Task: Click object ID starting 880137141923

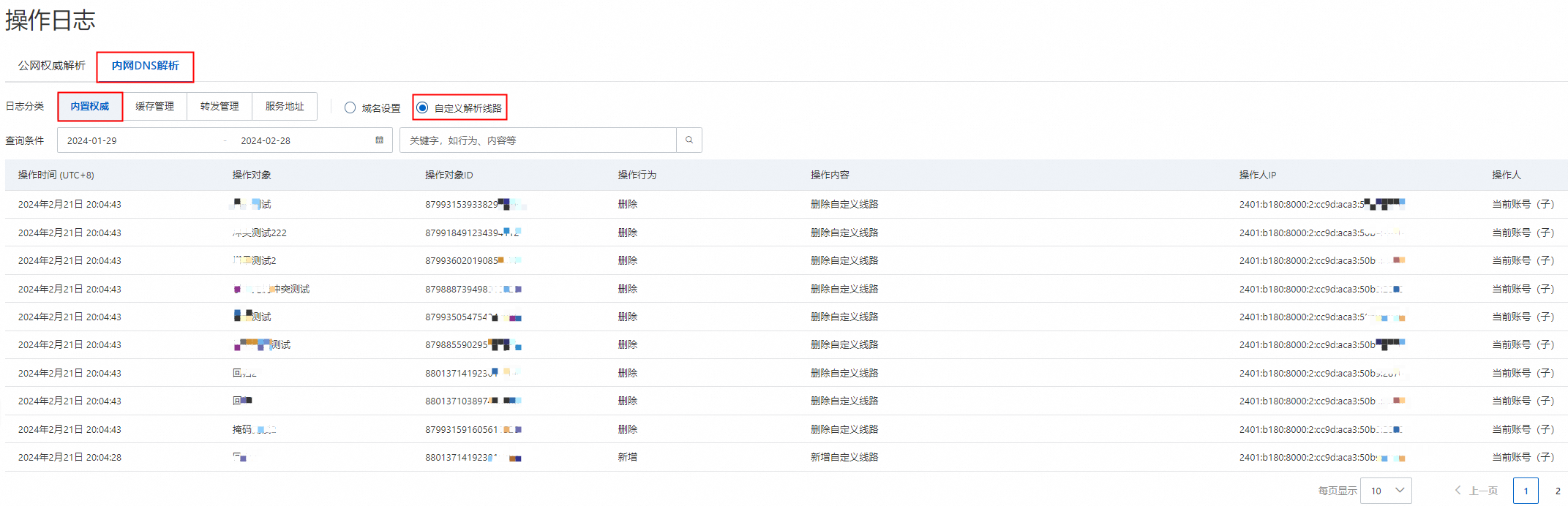Action: [x=473, y=373]
